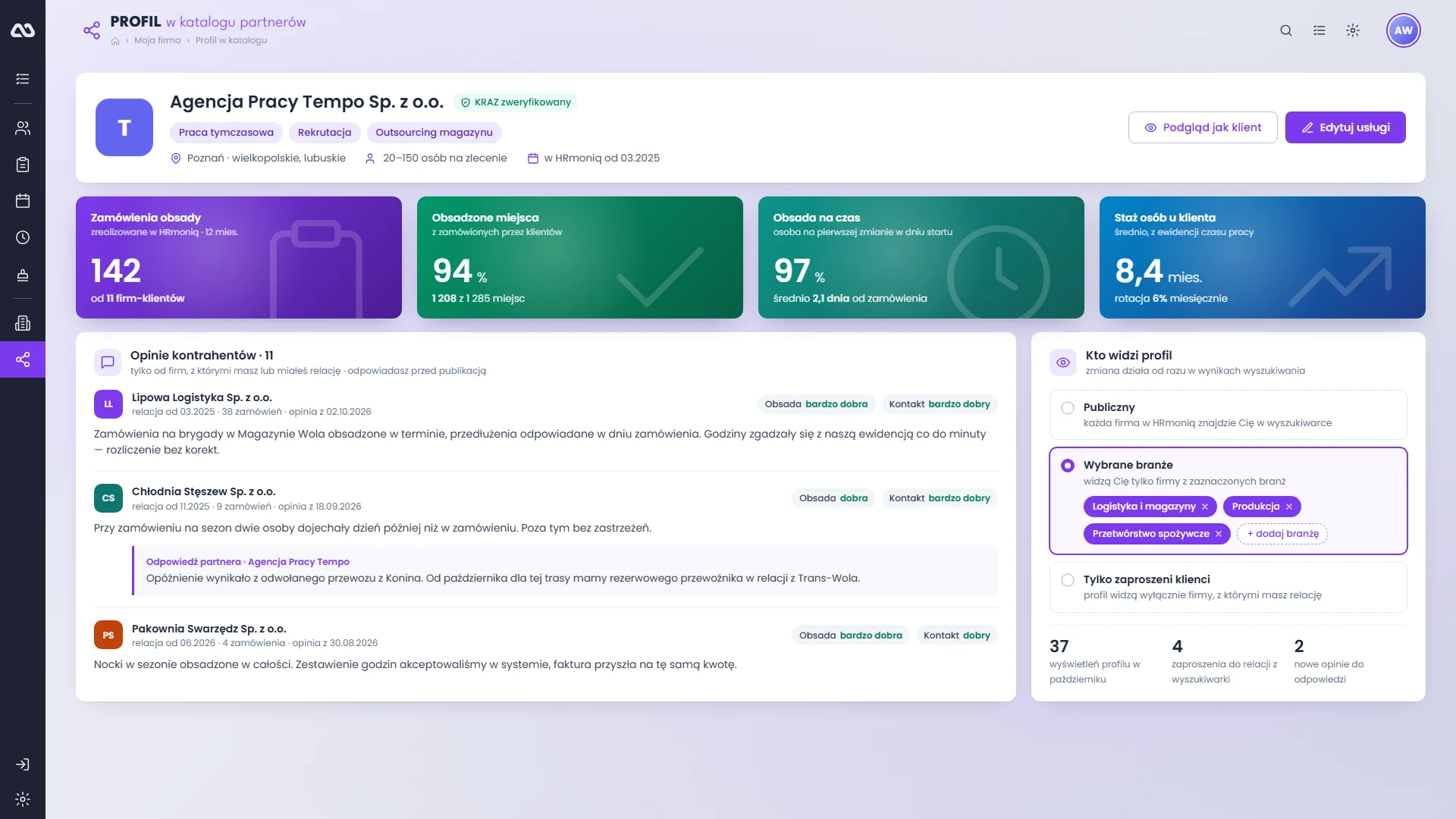1456x819 pixels.
Task: Click Pakownia Swarzędz Sp. z o.o. name
Action: pyautogui.click(x=209, y=629)
